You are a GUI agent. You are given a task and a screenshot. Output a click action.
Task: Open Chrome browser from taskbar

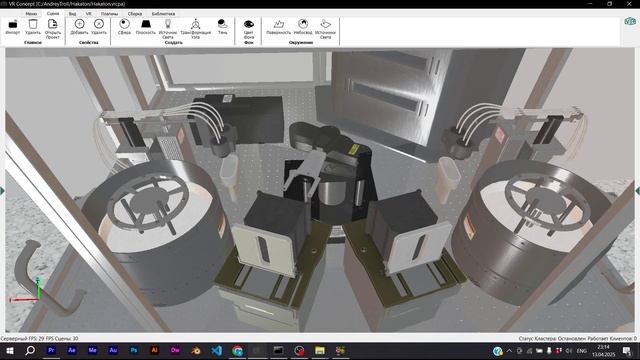click(237, 351)
